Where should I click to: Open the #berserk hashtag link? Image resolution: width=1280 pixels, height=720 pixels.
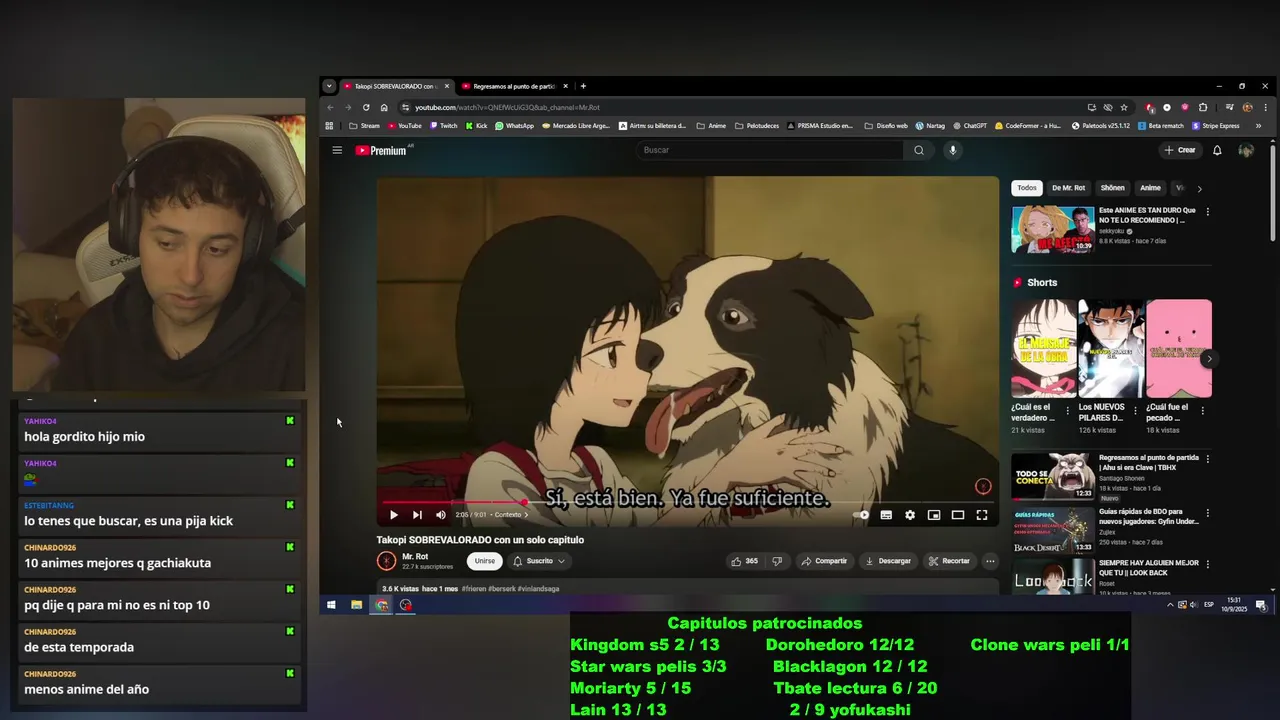502,589
